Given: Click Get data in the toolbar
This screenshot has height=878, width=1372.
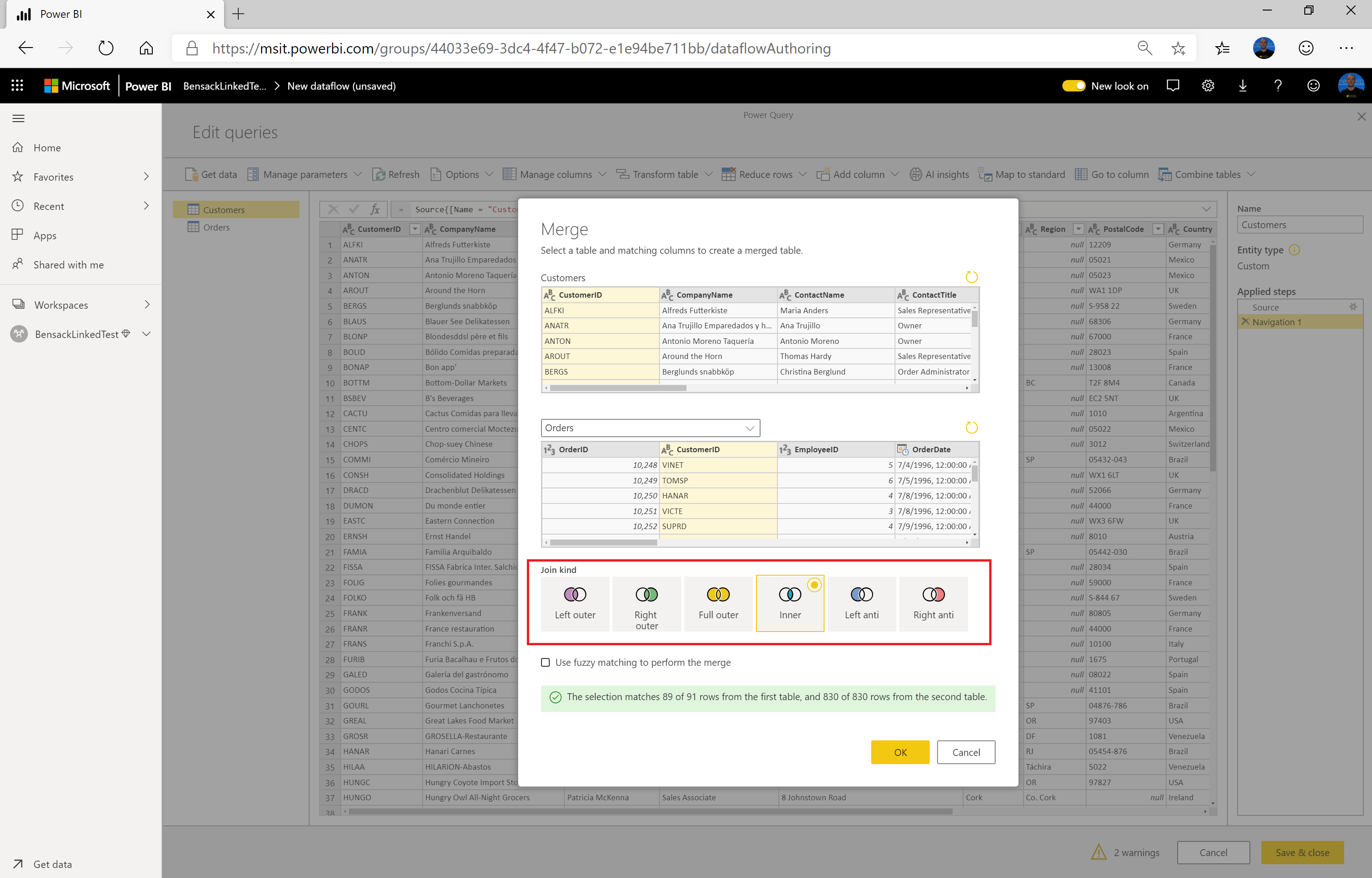Looking at the screenshot, I should (x=211, y=174).
